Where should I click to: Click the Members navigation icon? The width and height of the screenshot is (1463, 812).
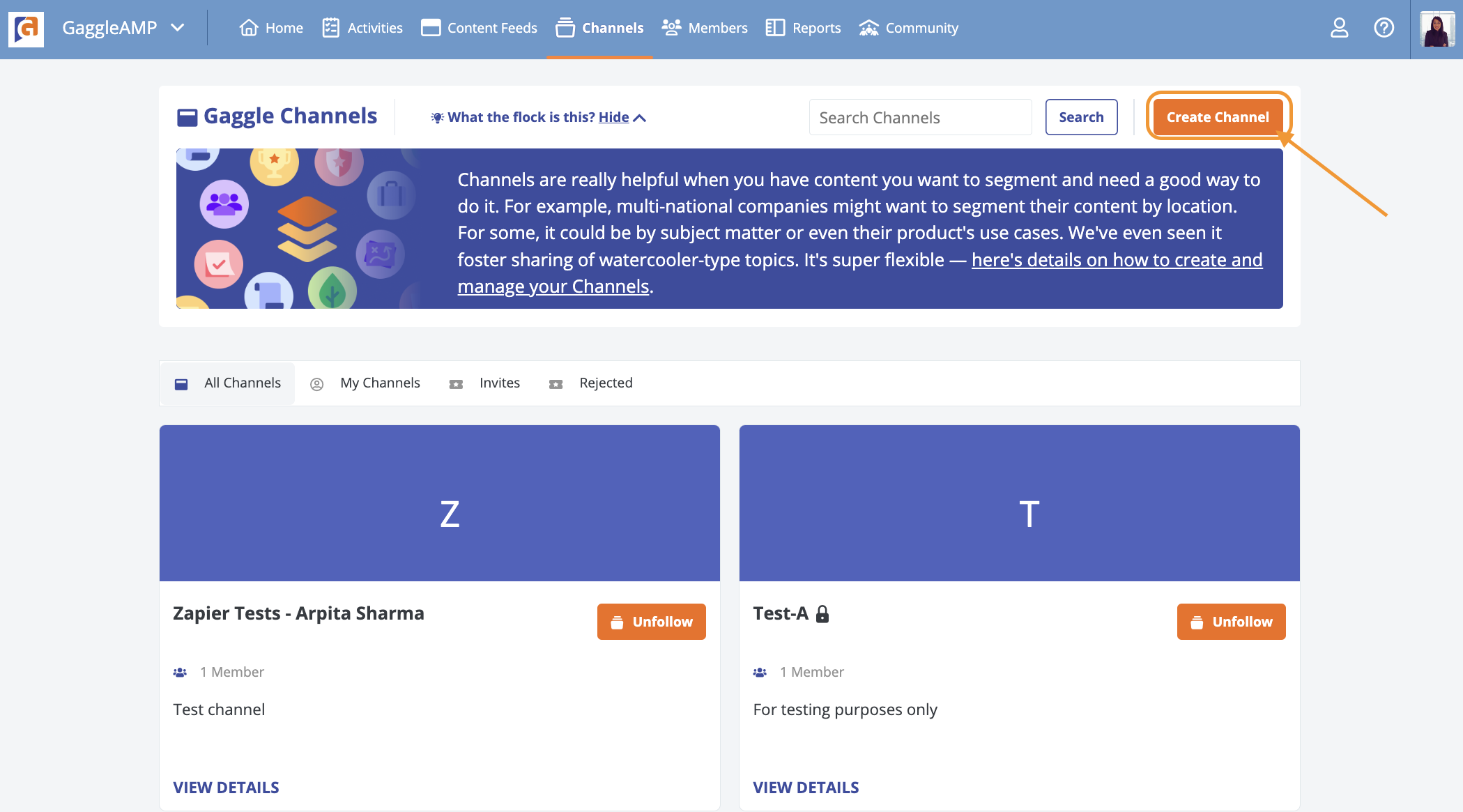pos(672,27)
